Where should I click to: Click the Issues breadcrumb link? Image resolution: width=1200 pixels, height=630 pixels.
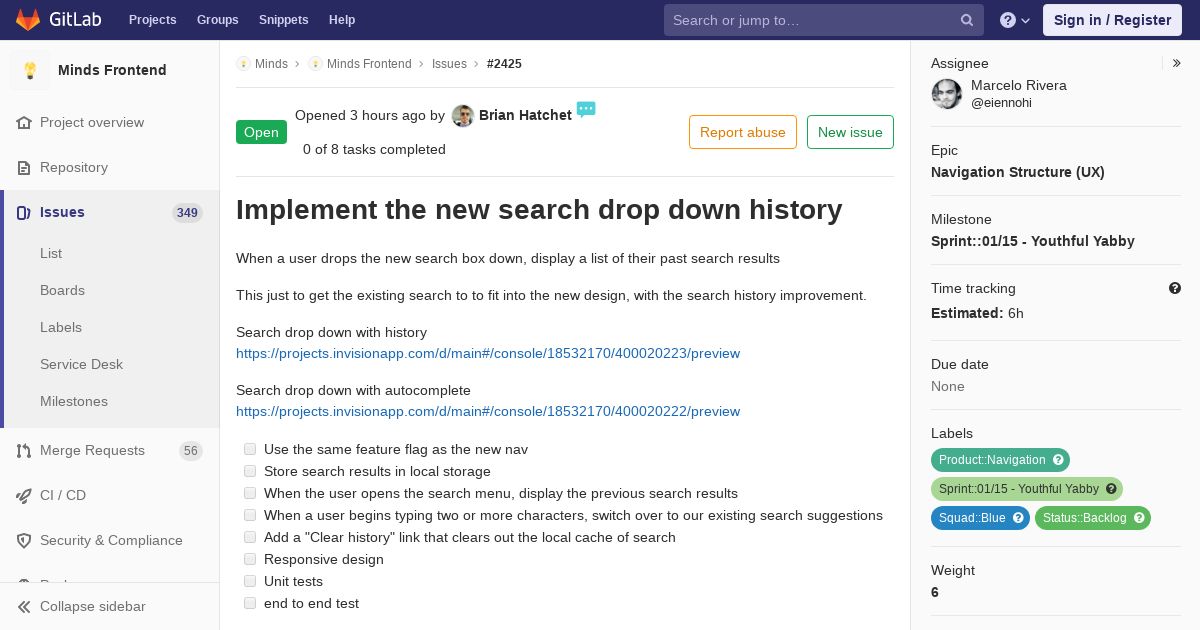coord(449,63)
